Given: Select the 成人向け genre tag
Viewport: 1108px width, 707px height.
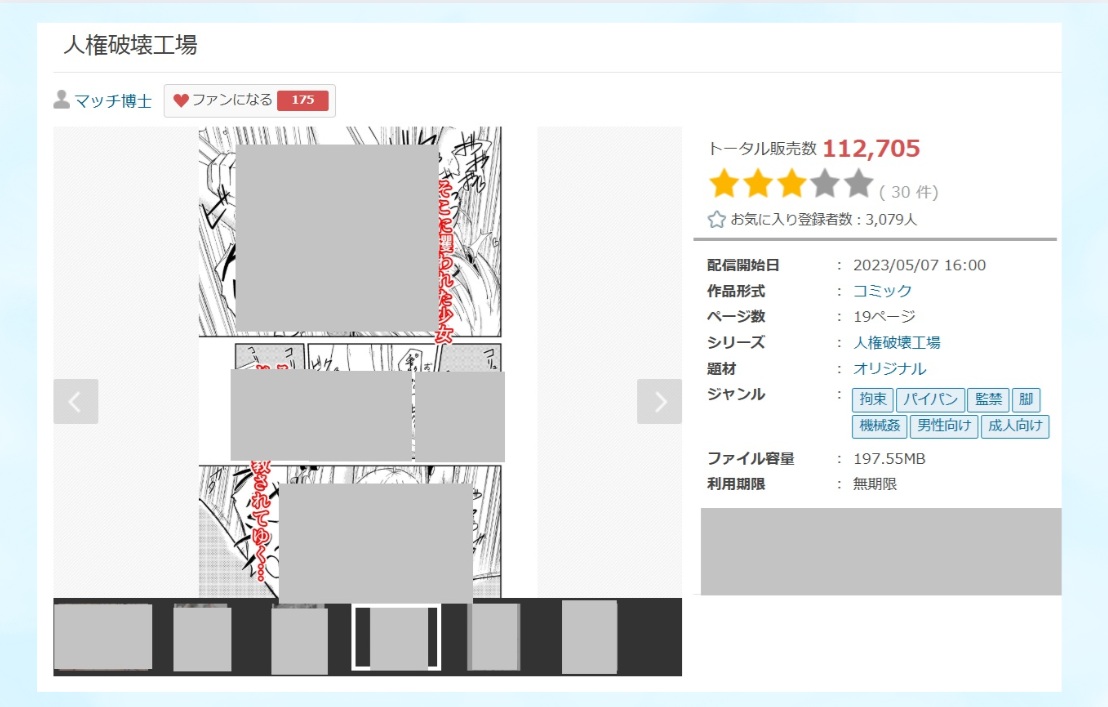Looking at the screenshot, I should click(x=1014, y=426).
